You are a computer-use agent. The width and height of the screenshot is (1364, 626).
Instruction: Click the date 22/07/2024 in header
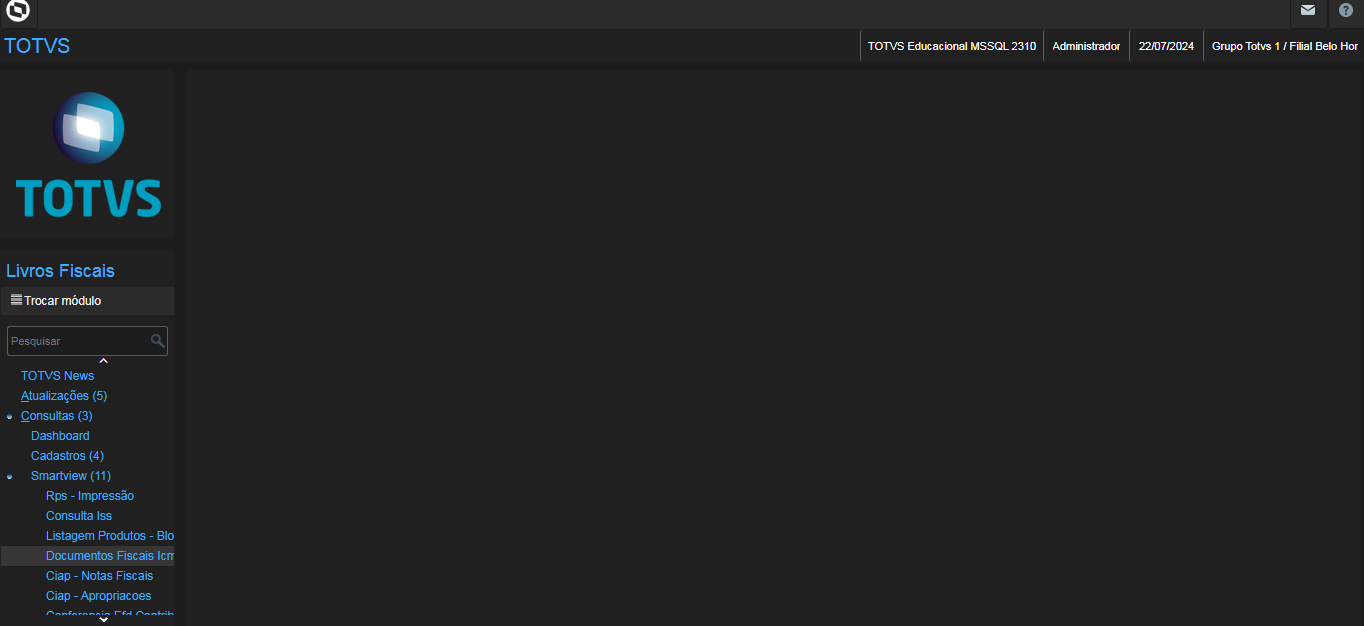[x=1166, y=46]
